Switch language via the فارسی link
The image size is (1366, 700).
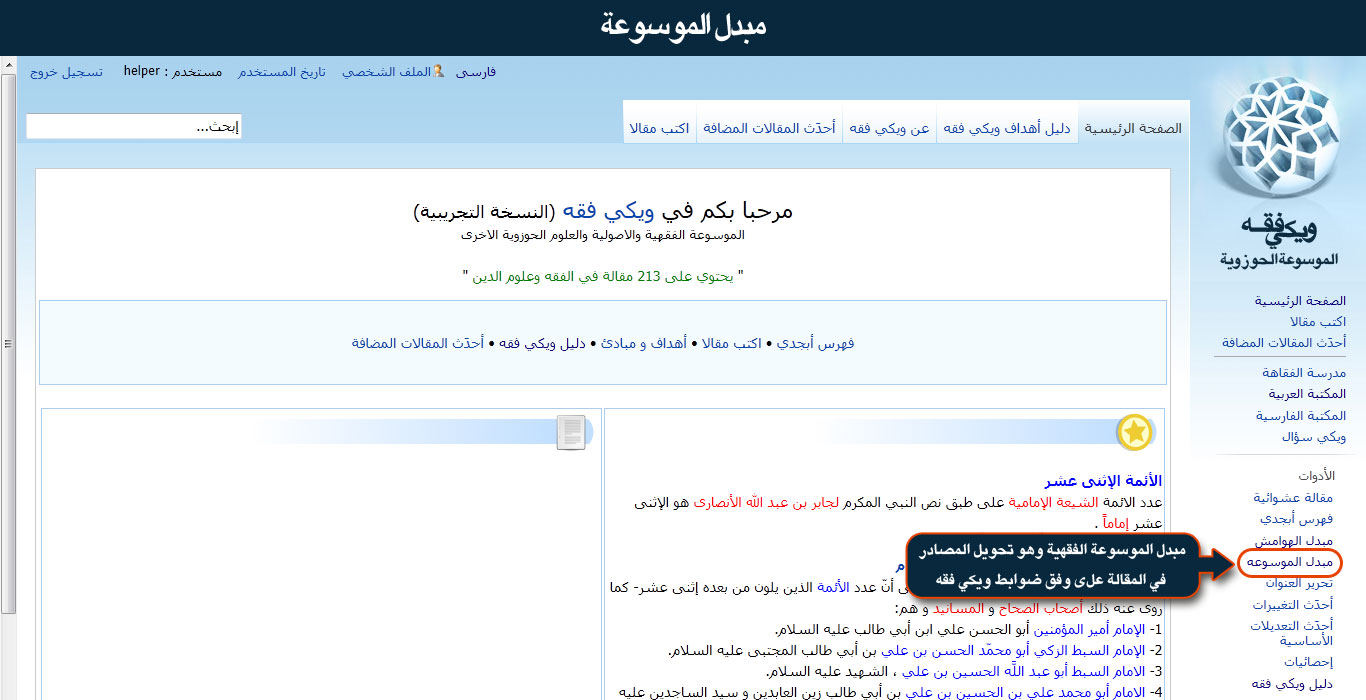click(476, 72)
